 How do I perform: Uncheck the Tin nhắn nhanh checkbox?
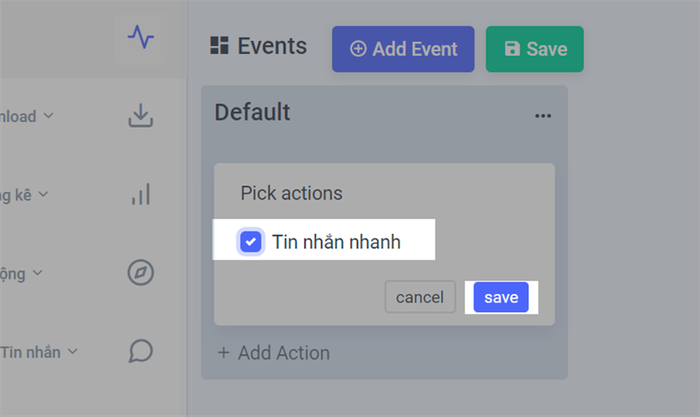[x=250, y=242]
